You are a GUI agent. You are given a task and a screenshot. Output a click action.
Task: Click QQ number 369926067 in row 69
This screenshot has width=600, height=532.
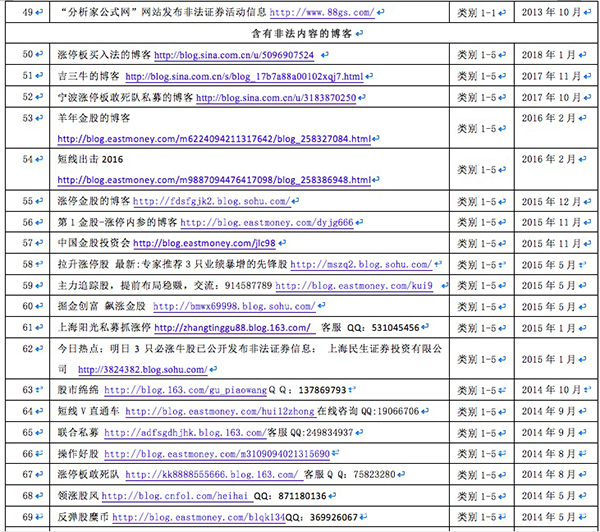click(334, 518)
